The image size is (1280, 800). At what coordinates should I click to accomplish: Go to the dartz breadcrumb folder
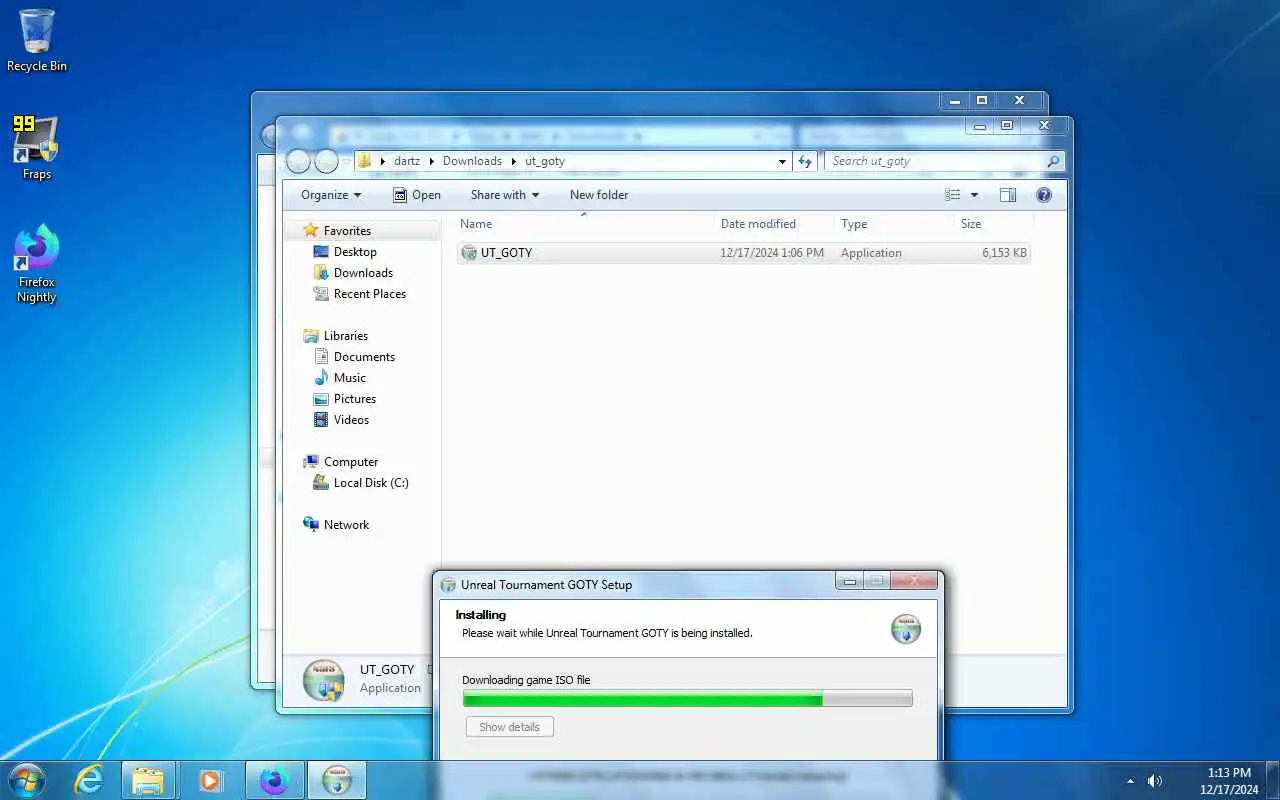tap(407, 161)
